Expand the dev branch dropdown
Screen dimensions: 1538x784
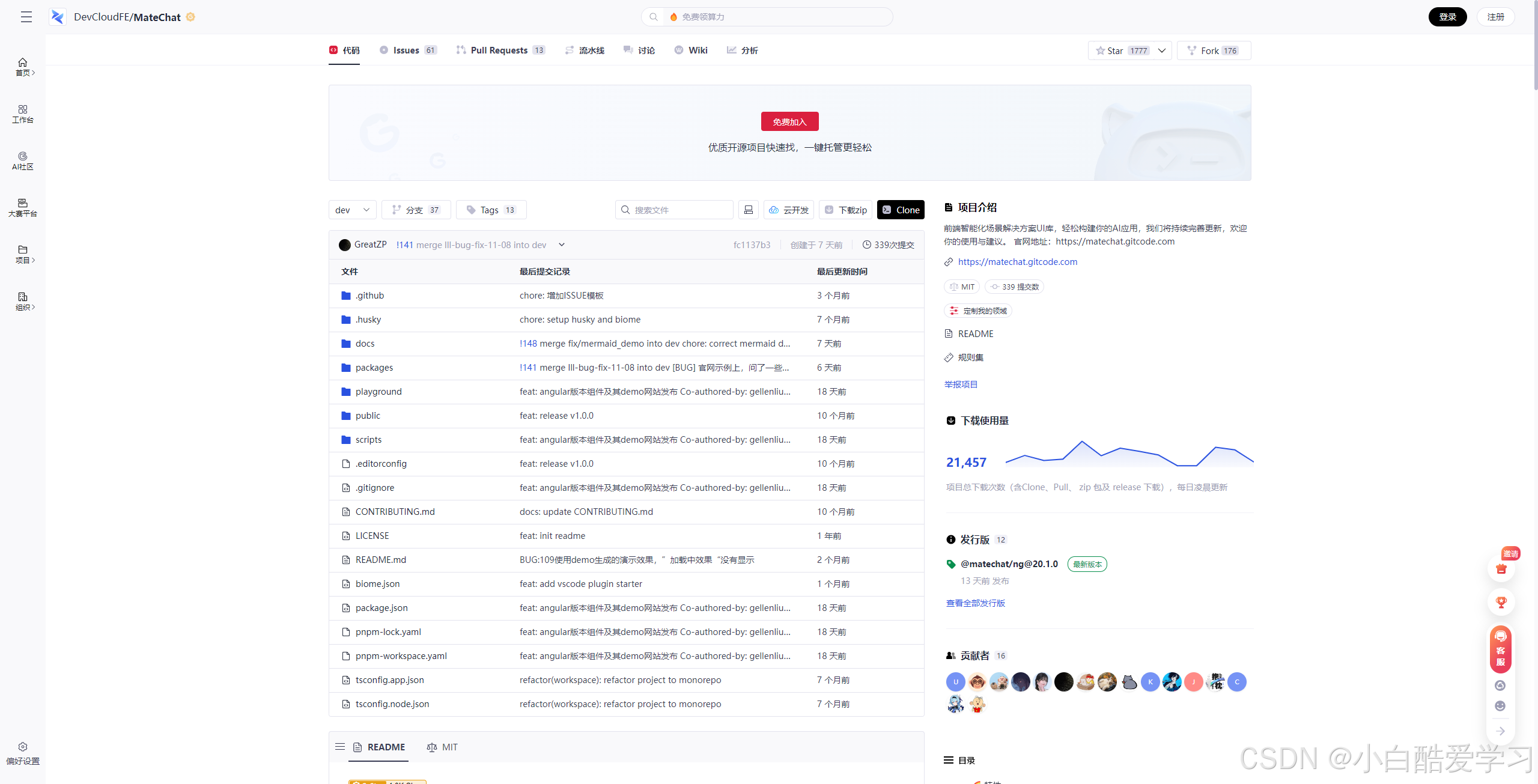tap(352, 210)
